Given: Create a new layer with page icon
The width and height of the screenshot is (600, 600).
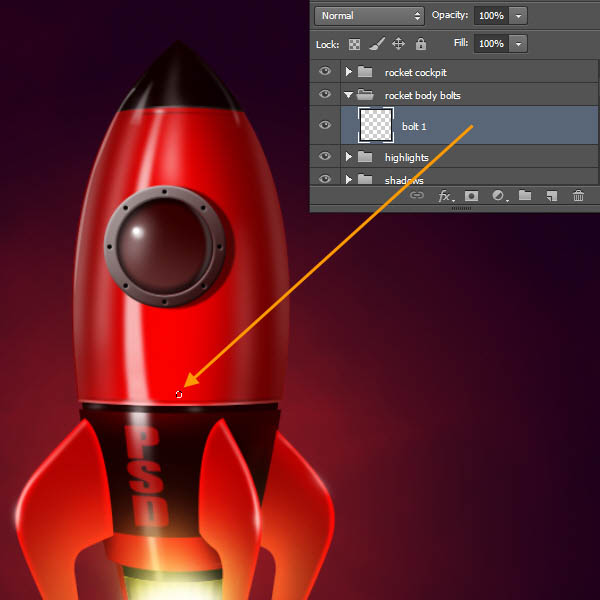Looking at the screenshot, I should 551,196.
